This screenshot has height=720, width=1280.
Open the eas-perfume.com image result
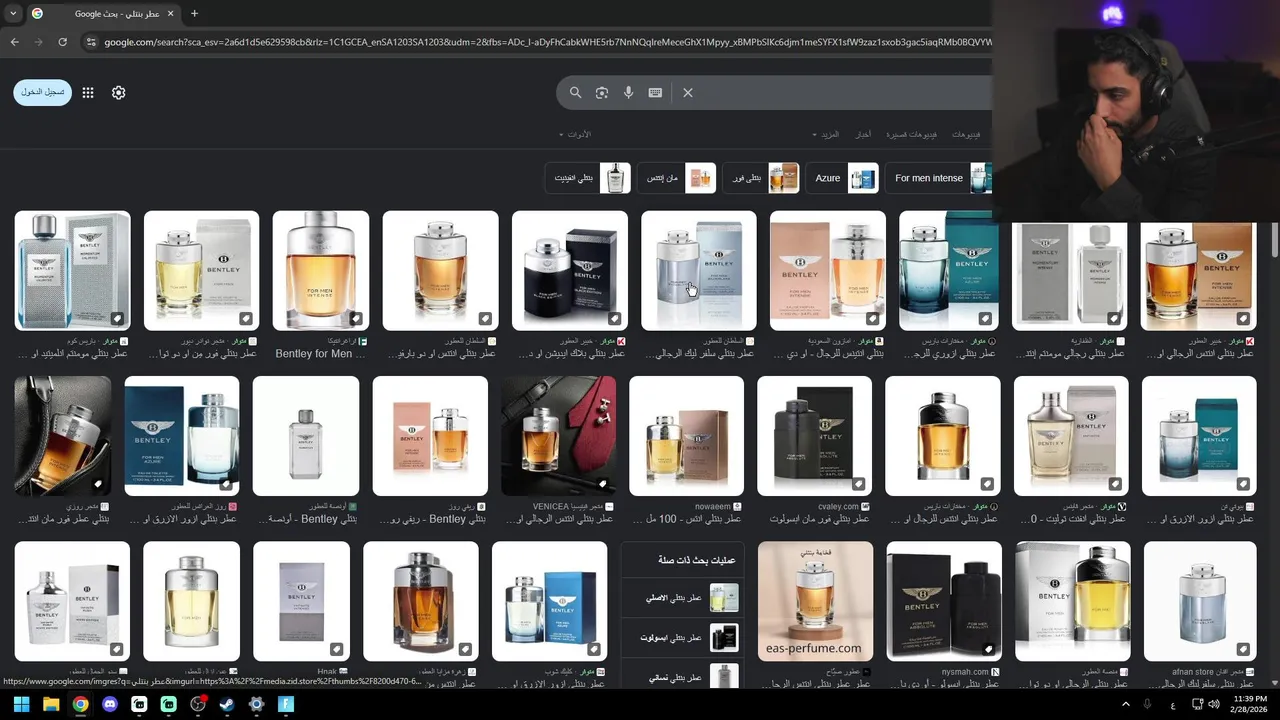pos(815,601)
